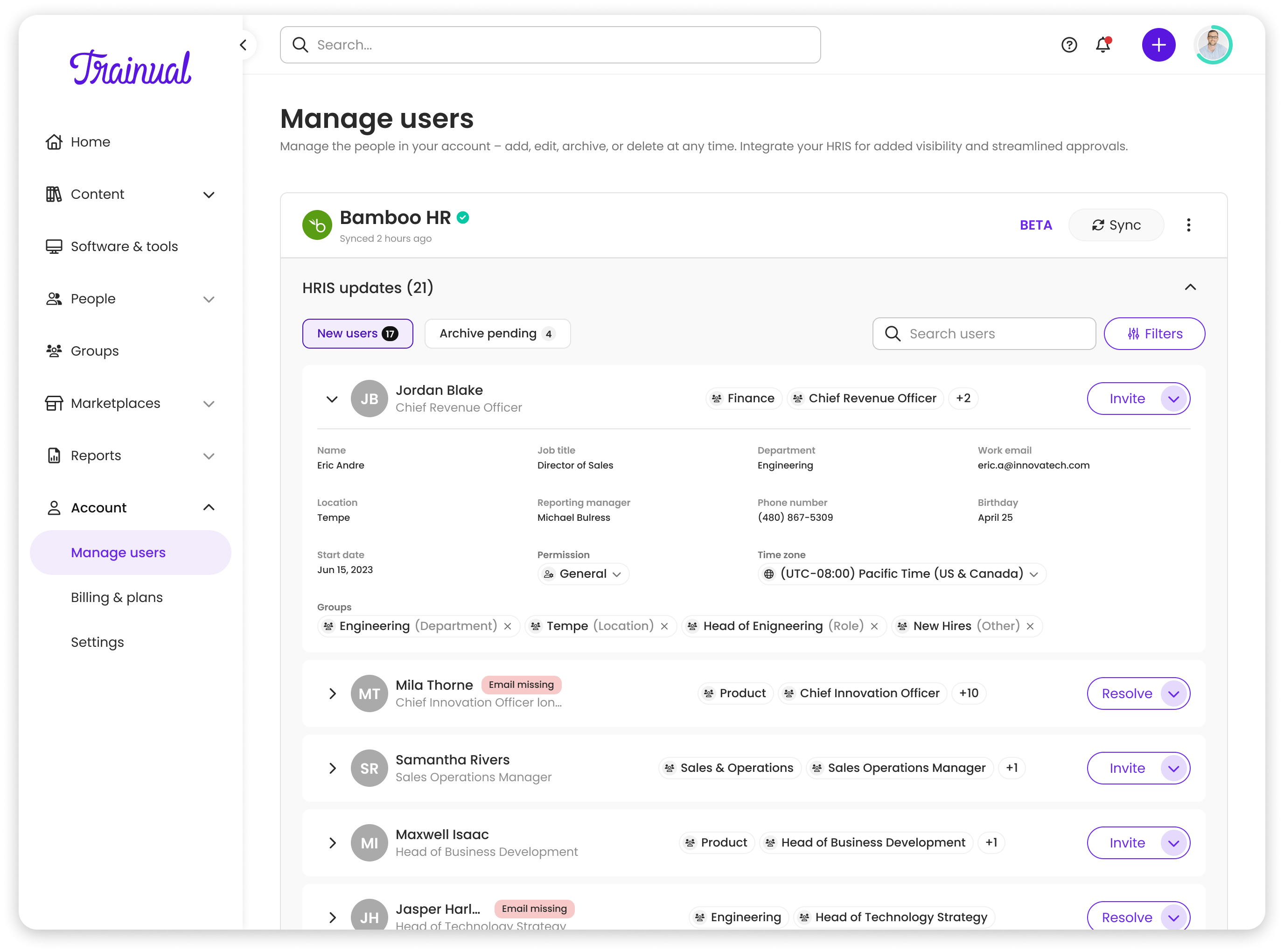Invite Samantha Rivers
The height and width of the screenshot is (952, 1284).
1127,769
